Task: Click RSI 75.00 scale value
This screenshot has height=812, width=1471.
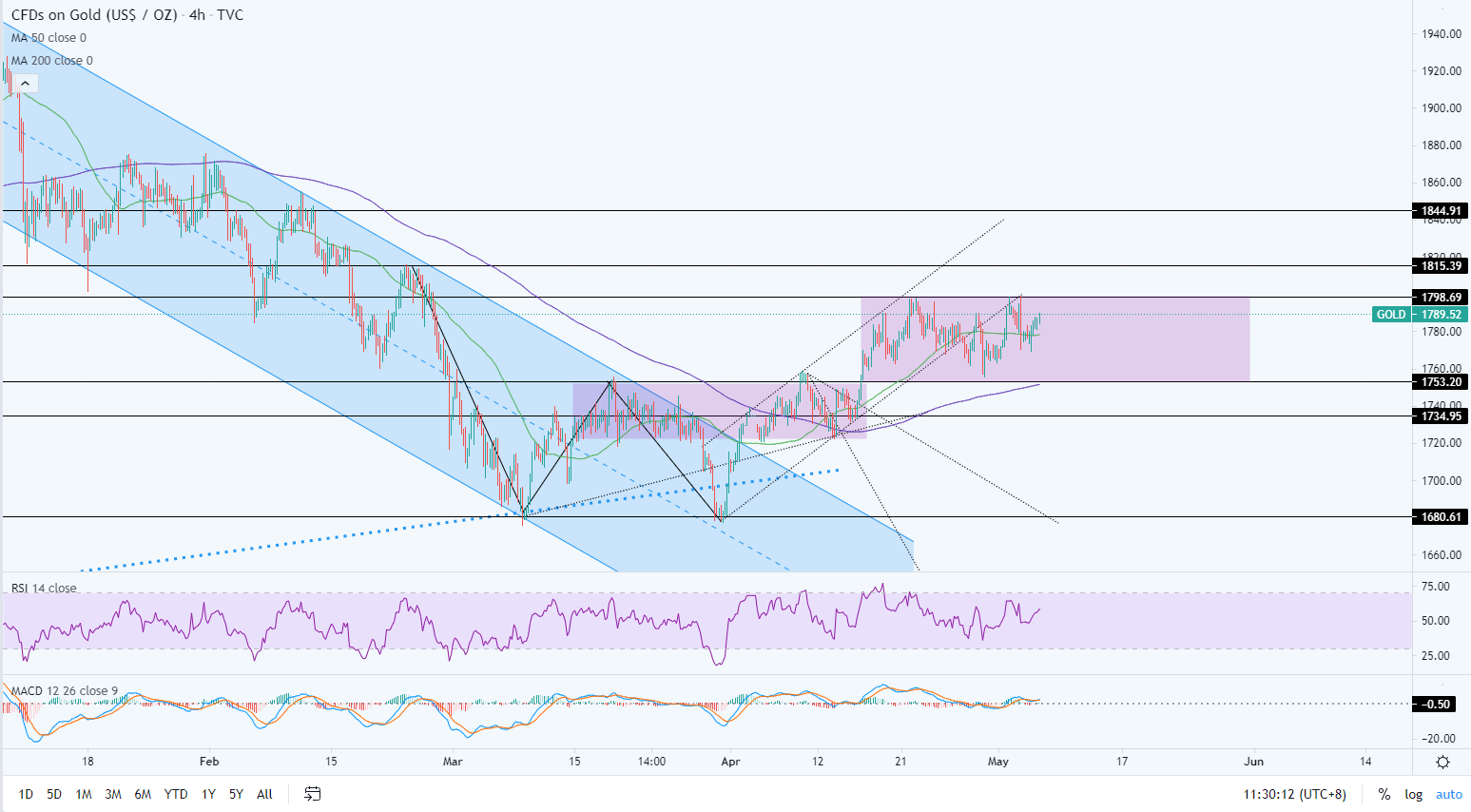Action: (x=1436, y=587)
